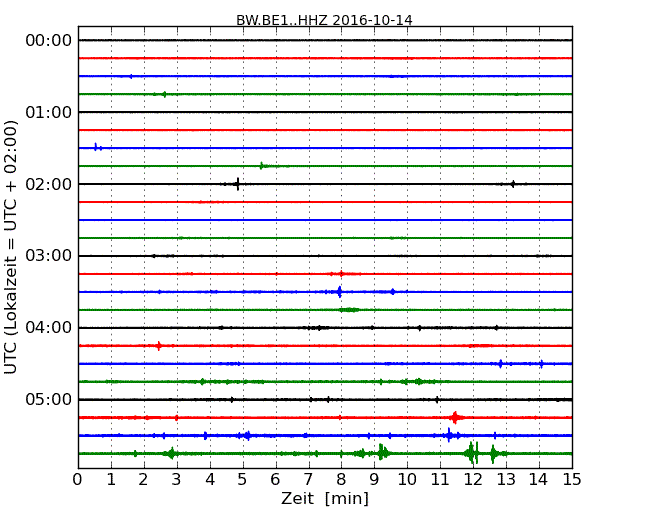Viewport: 650px width, 520px height.
Task: Click x-axis tick label 11
Action: 440,479
